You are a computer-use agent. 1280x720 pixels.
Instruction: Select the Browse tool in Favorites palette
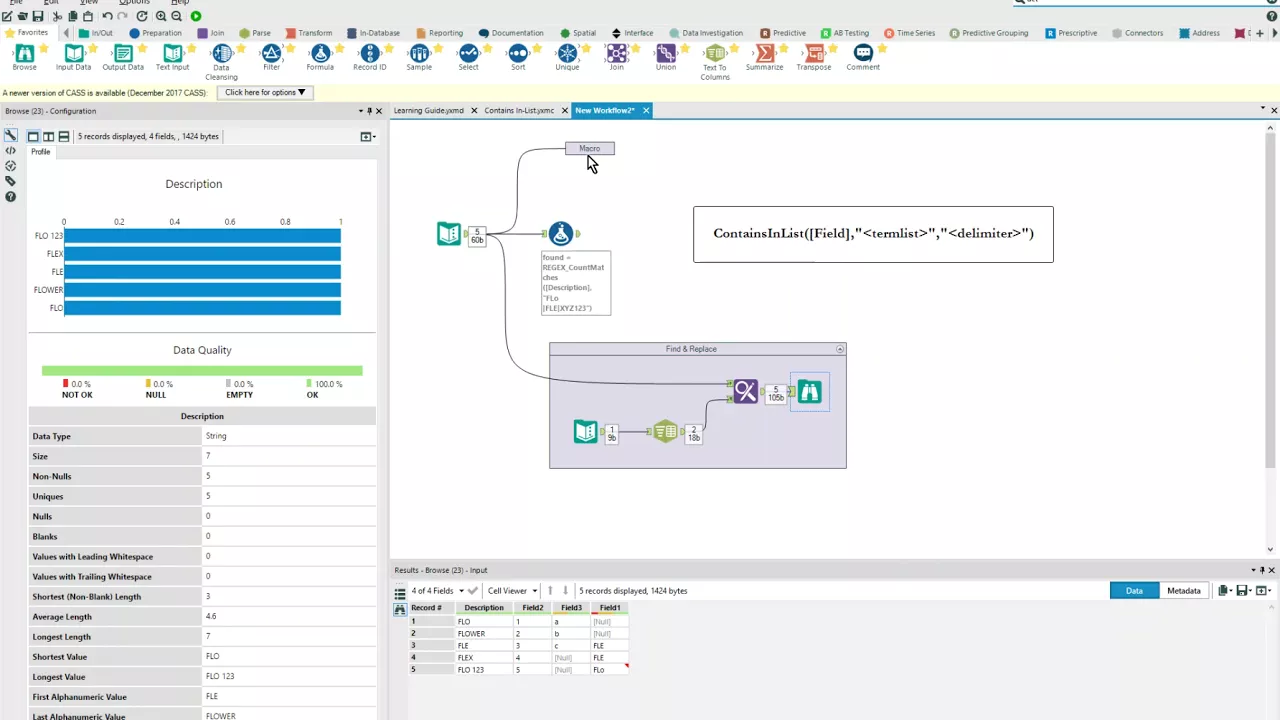pyautogui.click(x=24, y=57)
